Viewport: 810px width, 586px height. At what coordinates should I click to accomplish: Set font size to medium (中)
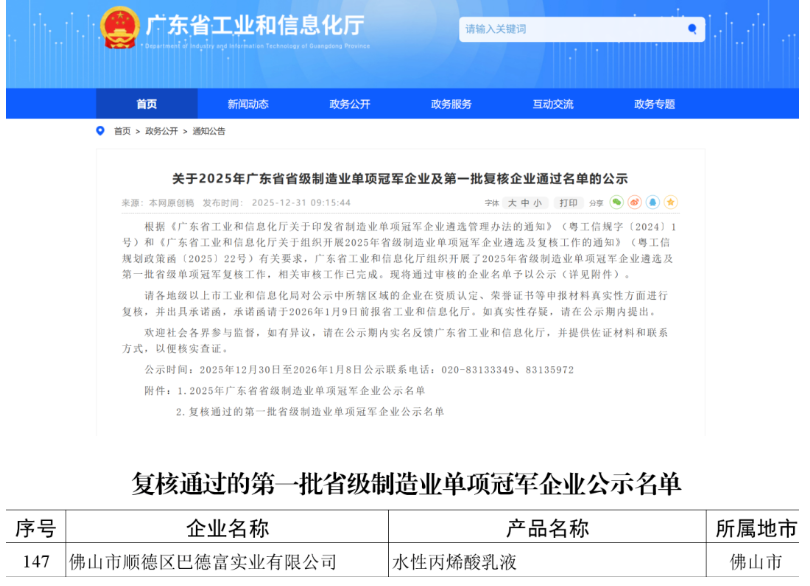(523, 202)
